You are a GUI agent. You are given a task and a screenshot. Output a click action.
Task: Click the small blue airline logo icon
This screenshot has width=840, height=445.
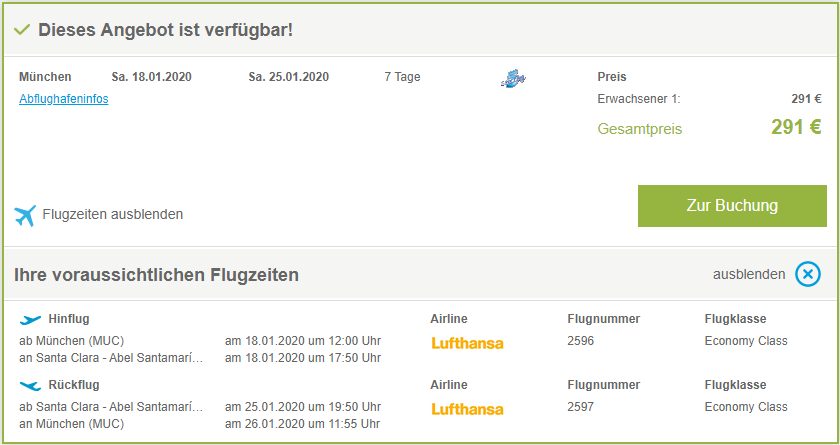(x=513, y=79)
